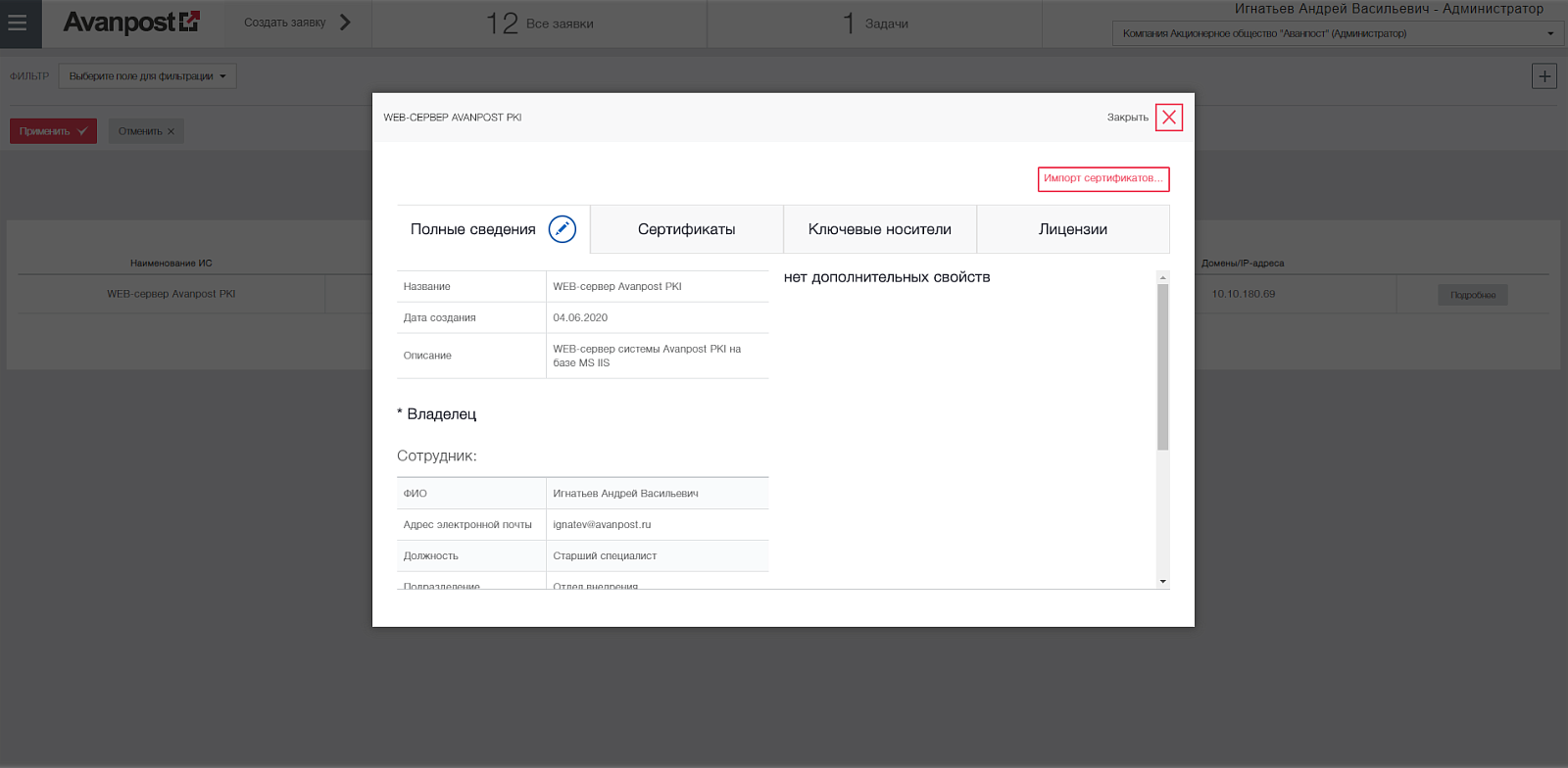This screenshot has width=1568, height=768.
Task: Click the Создать заявку text
Action: click(x=284, y=23)
